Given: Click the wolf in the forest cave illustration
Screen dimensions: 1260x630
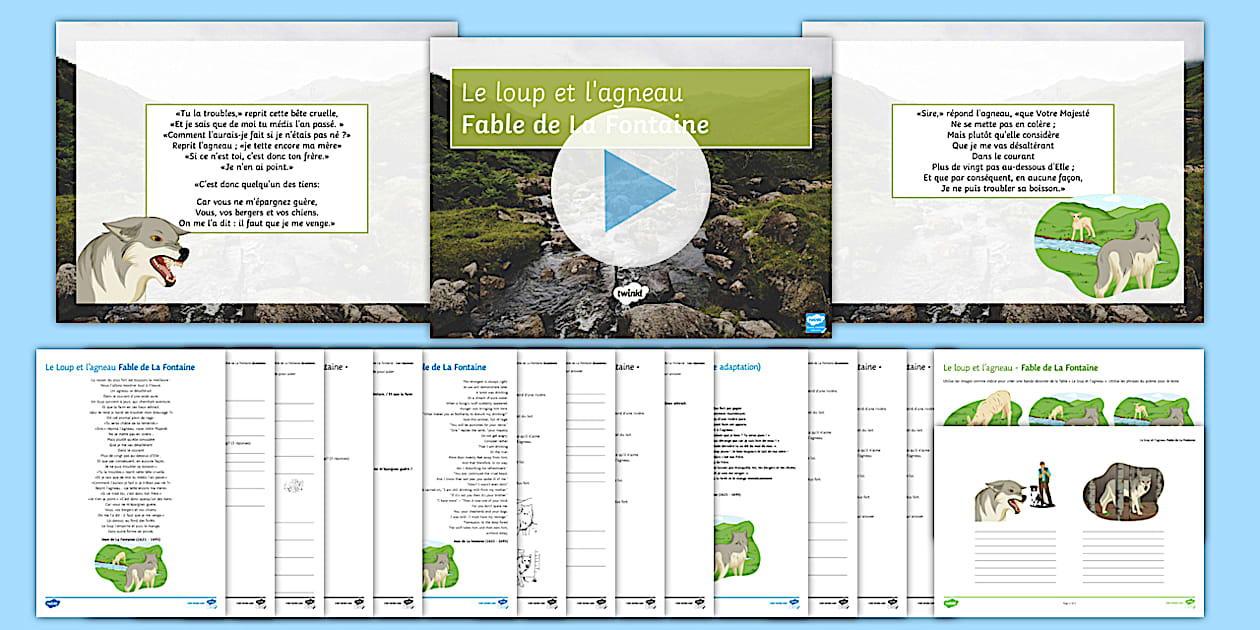Looking at the screenshot, I should click(1127, 492).
